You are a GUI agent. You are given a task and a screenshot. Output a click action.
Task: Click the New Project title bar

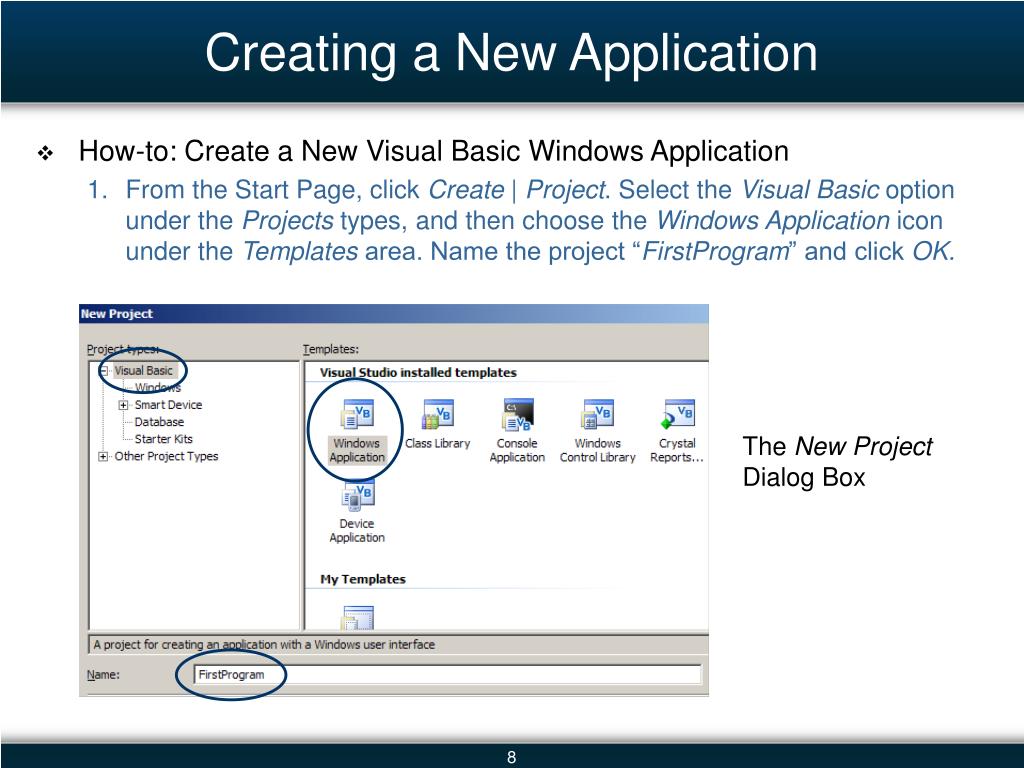394,313
